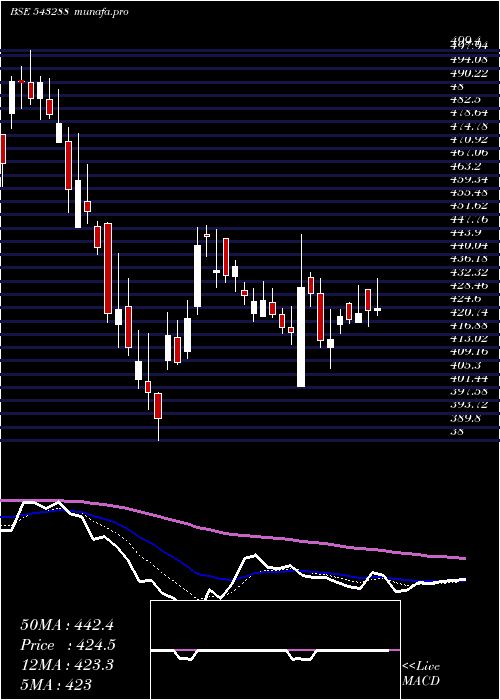Click the 409.16 price value
Image resolution: width=500 pixels, height=700 pixels.
coord(469,352)
